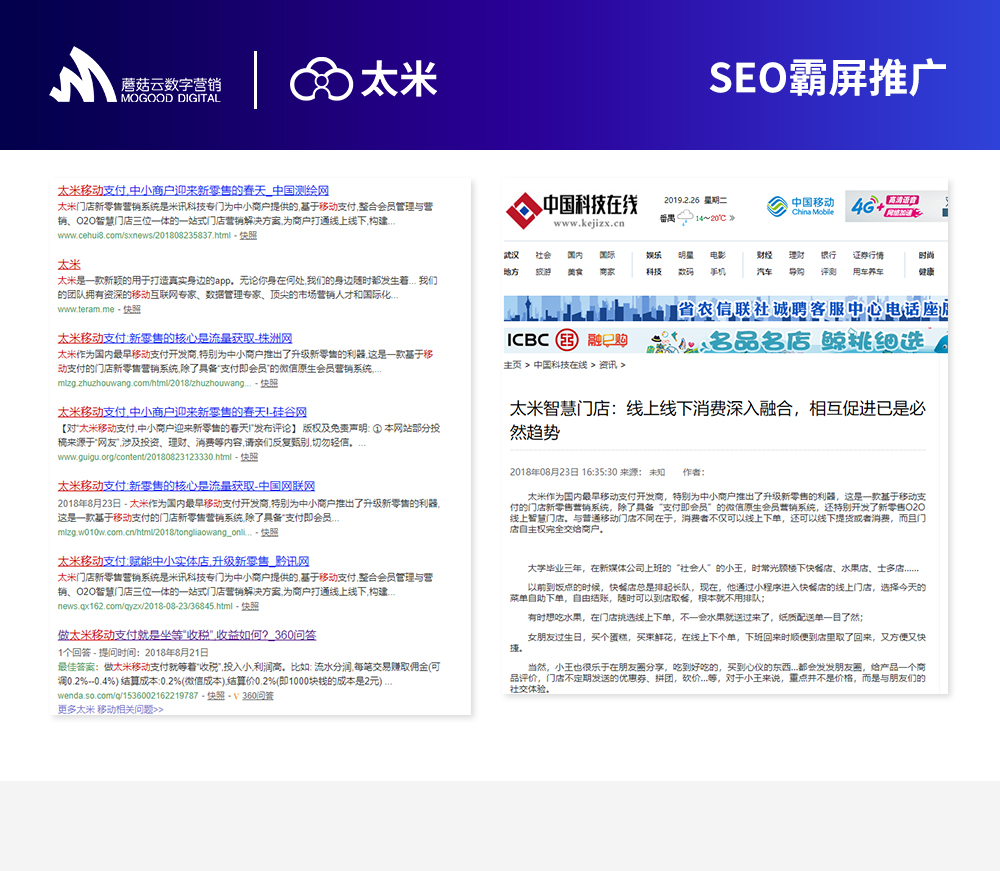Select 社会 in the news navigation

coord(543,255)
